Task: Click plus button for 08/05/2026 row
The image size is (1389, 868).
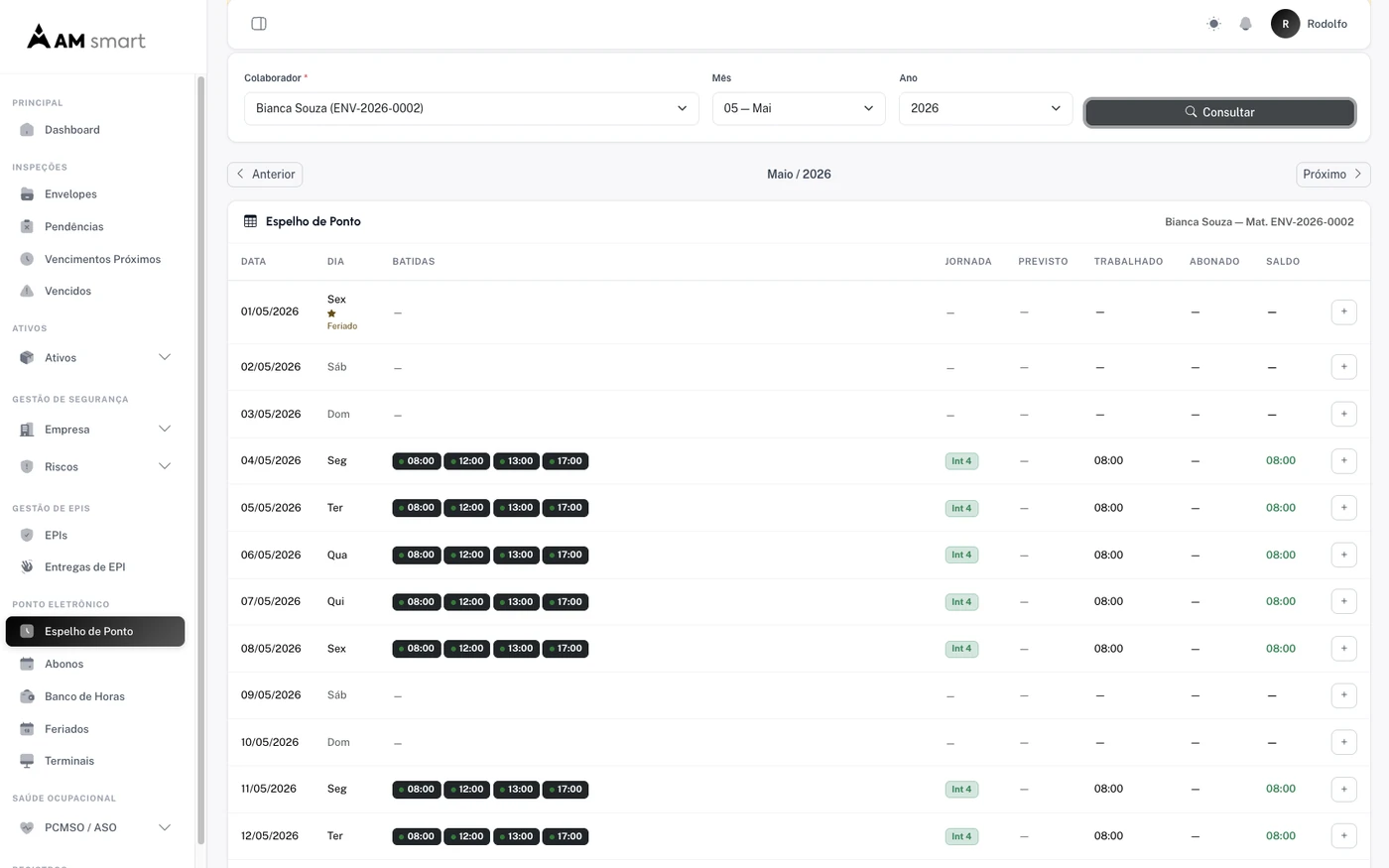Action: [1343, 649]
